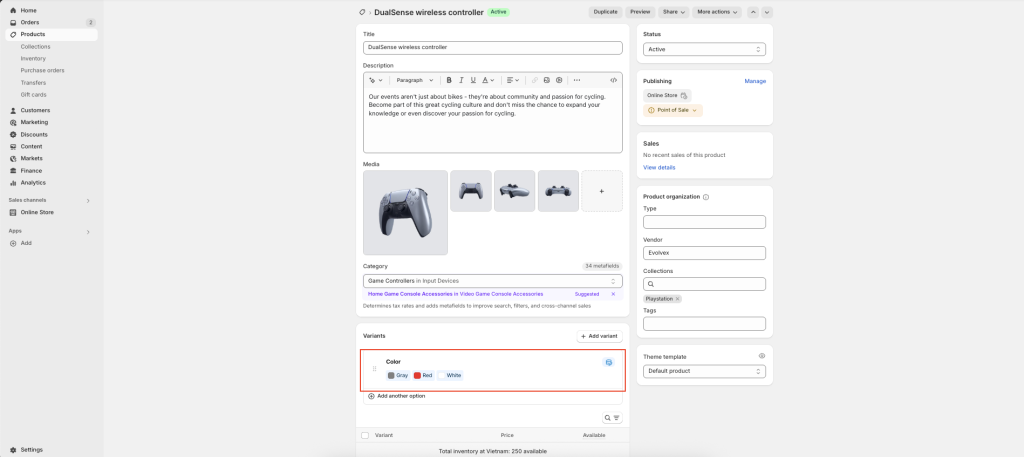Open View details sales link
Viewport: 1024px width, 457px height.
click(659, 168)
